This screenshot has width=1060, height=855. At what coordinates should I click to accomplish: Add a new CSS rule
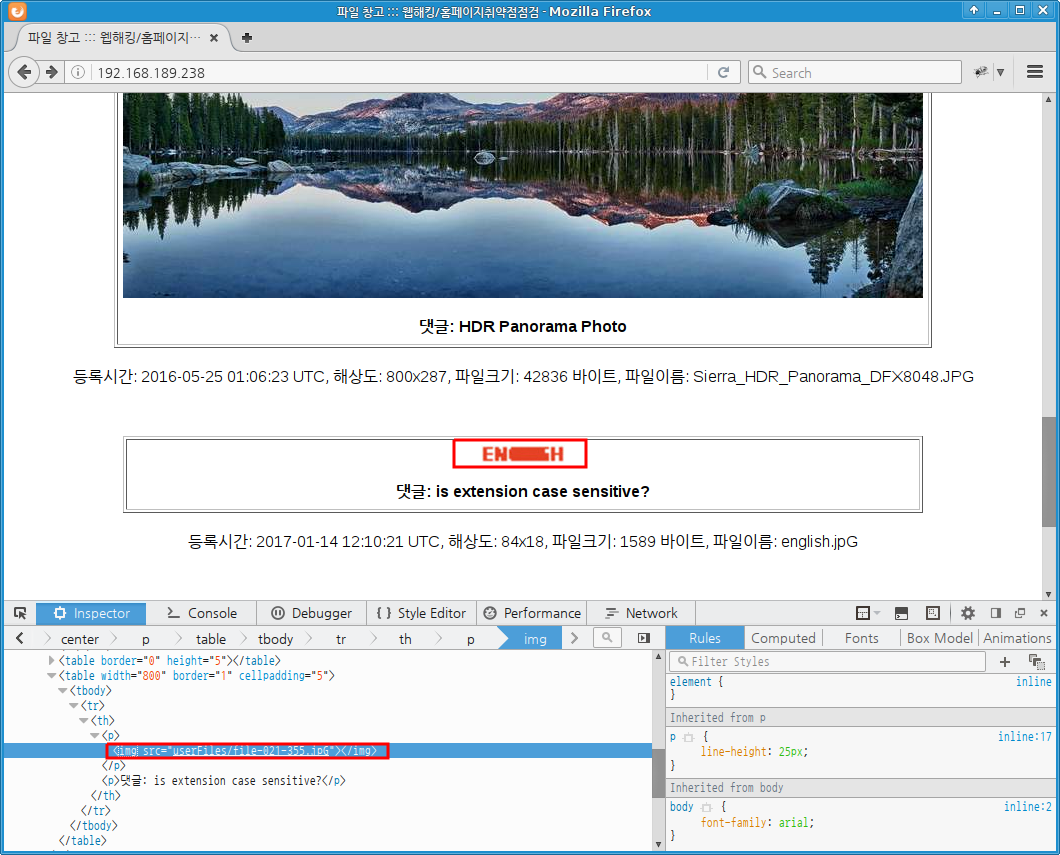pyautogui.click(x=1005, y=662)
